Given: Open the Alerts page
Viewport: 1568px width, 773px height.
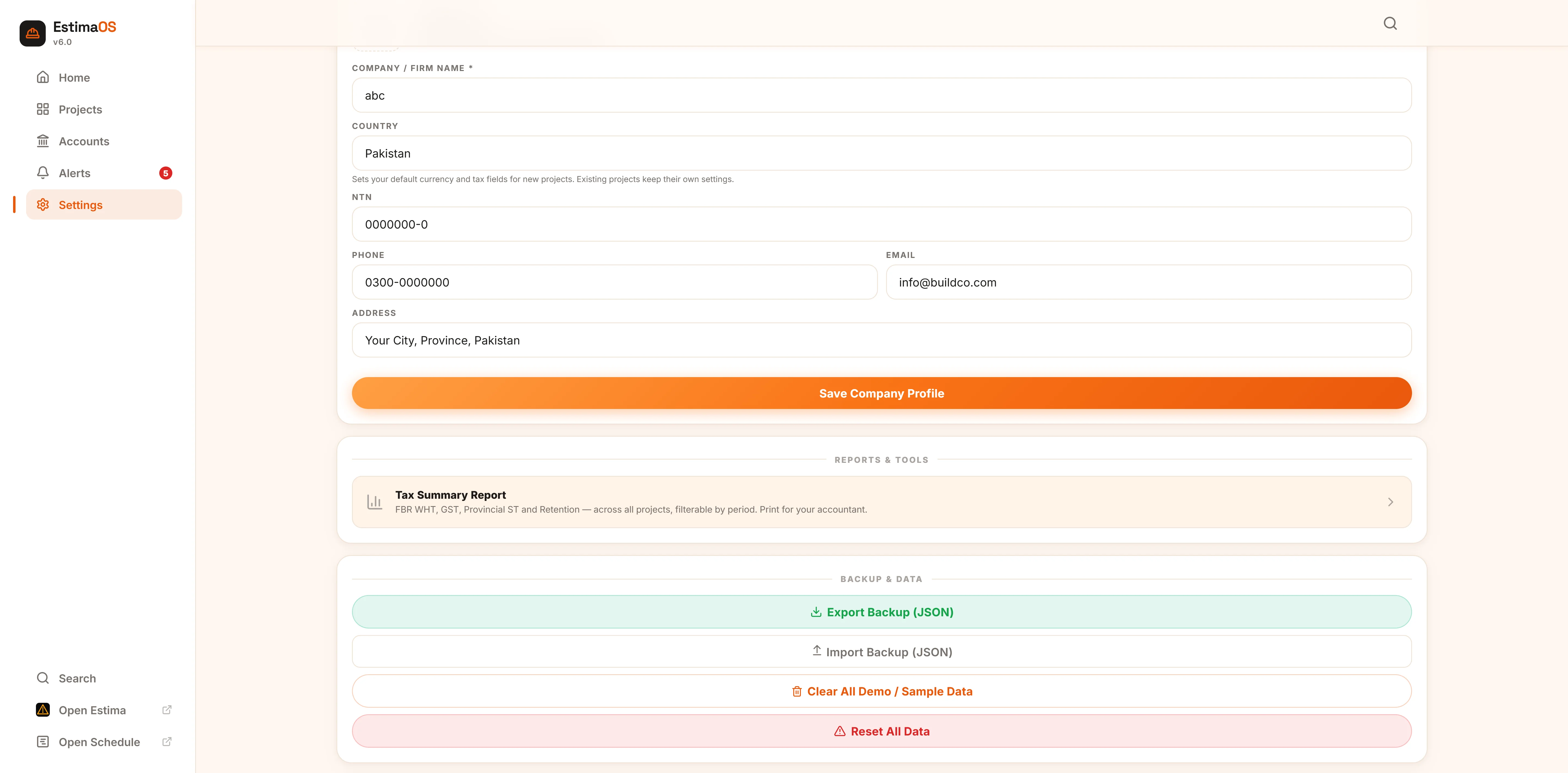Looking at the screenshot, I should point(104,173).
